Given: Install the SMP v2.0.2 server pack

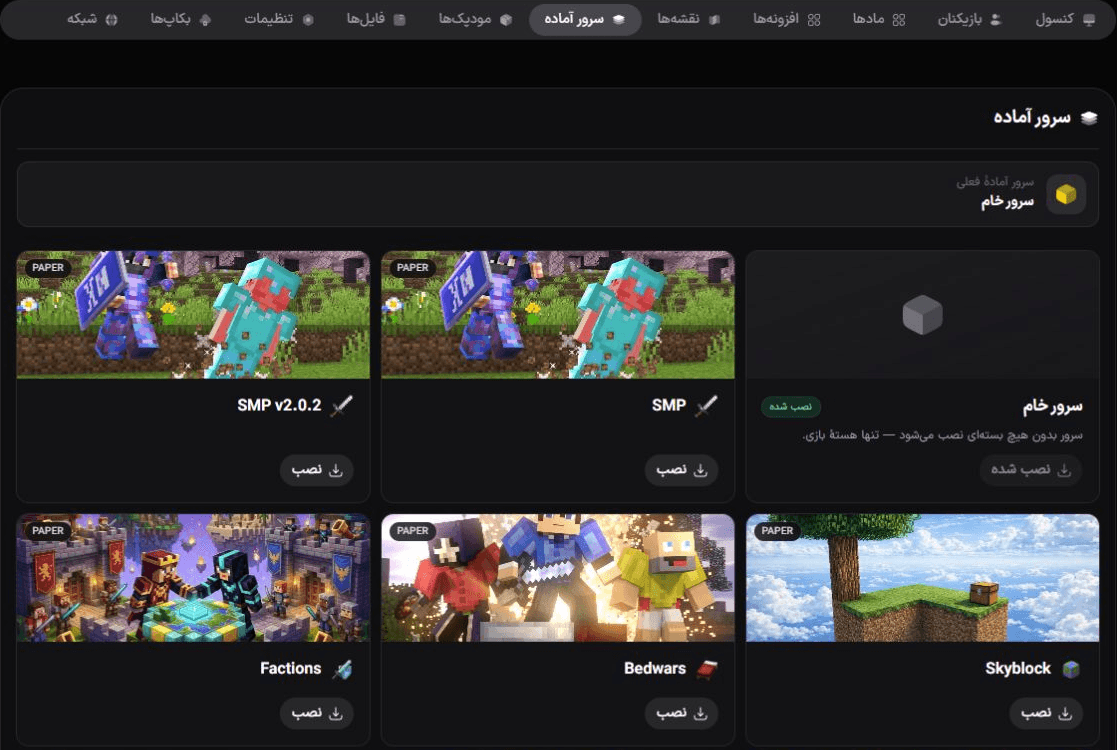Looking at the screenshot, I should coord(316,470).
